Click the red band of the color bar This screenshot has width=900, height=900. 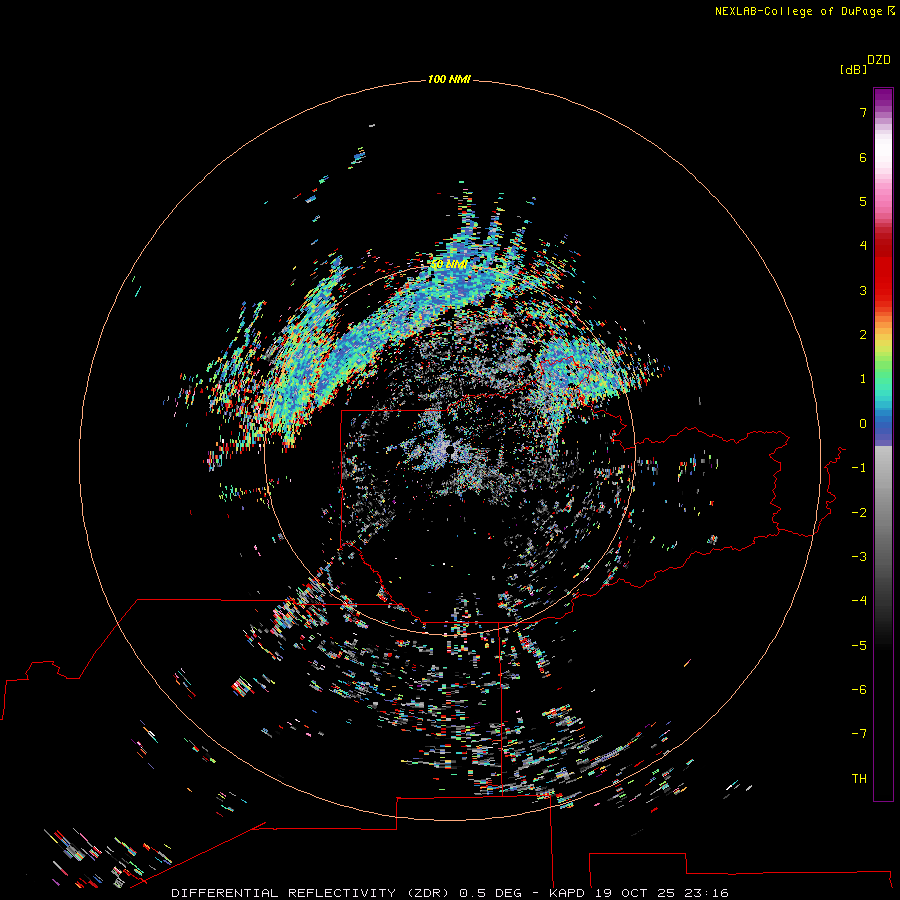tap(883, 264)
